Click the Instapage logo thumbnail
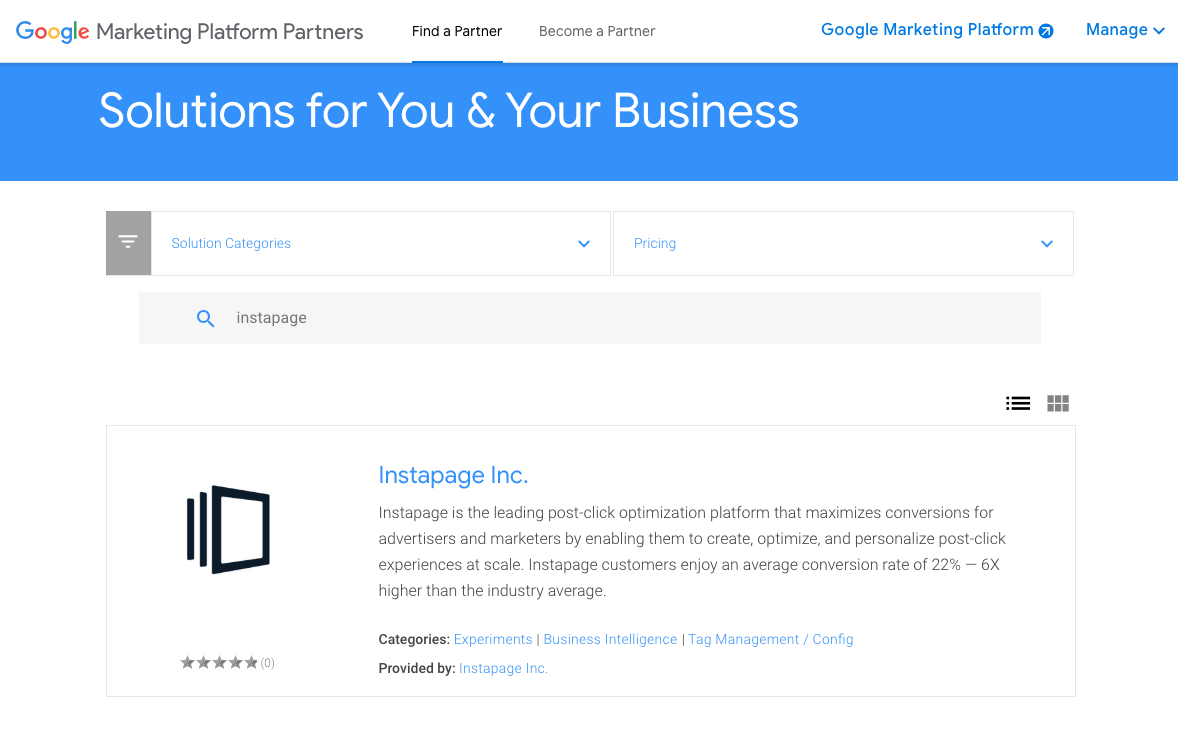The height and width of the screenshot is (733, 1178). pyautogui.click(x=228, y=529)
